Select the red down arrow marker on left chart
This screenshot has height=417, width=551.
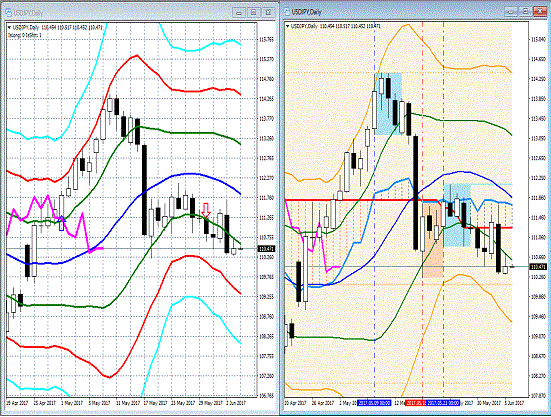tap(206, 210)
